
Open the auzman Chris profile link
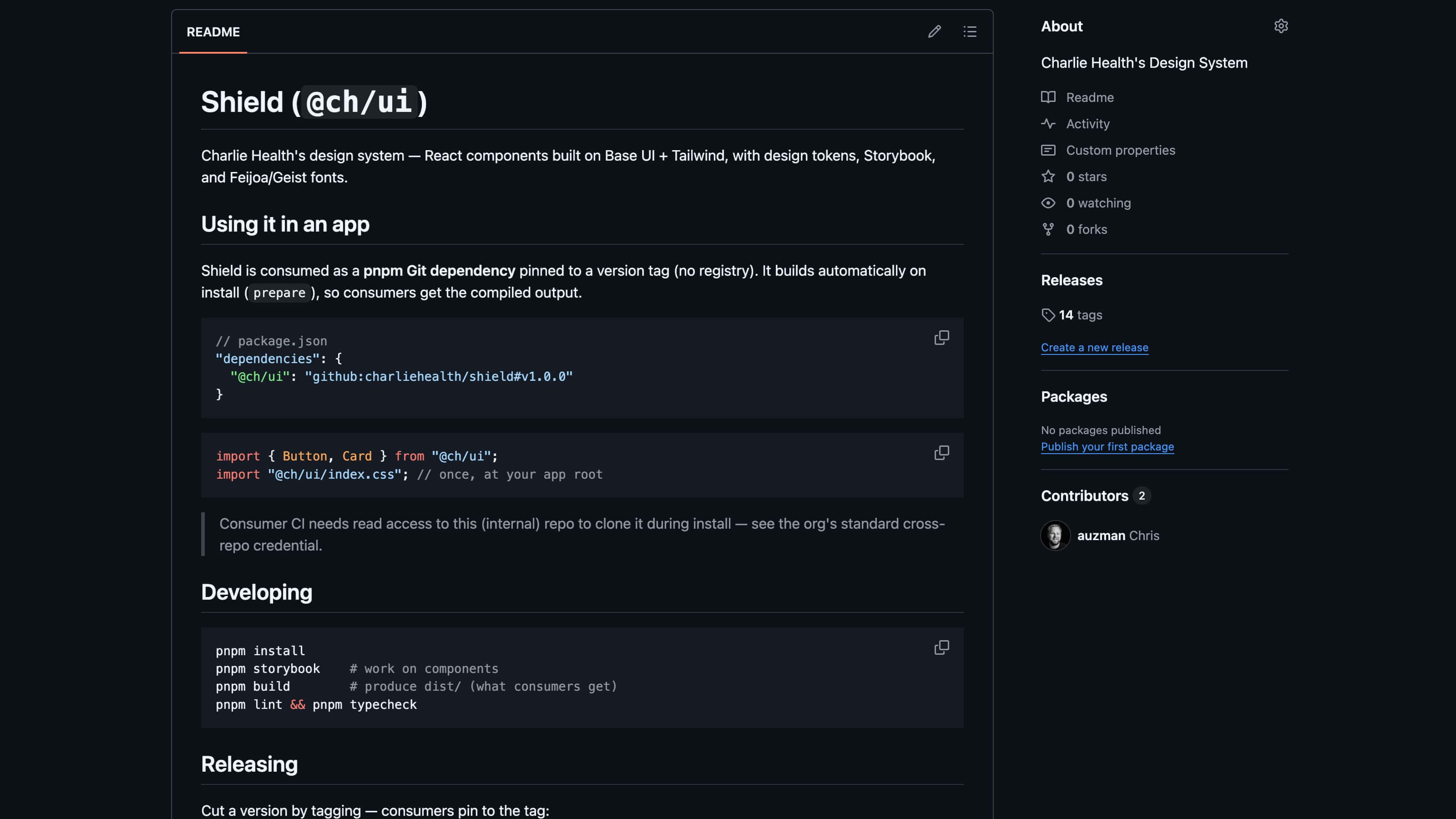pos(1118,536)
